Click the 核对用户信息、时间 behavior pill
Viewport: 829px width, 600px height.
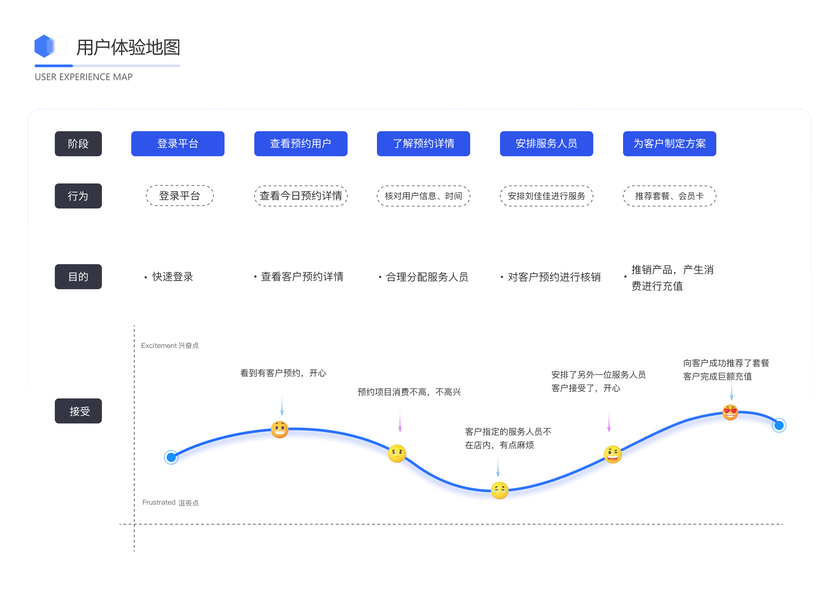423,196
